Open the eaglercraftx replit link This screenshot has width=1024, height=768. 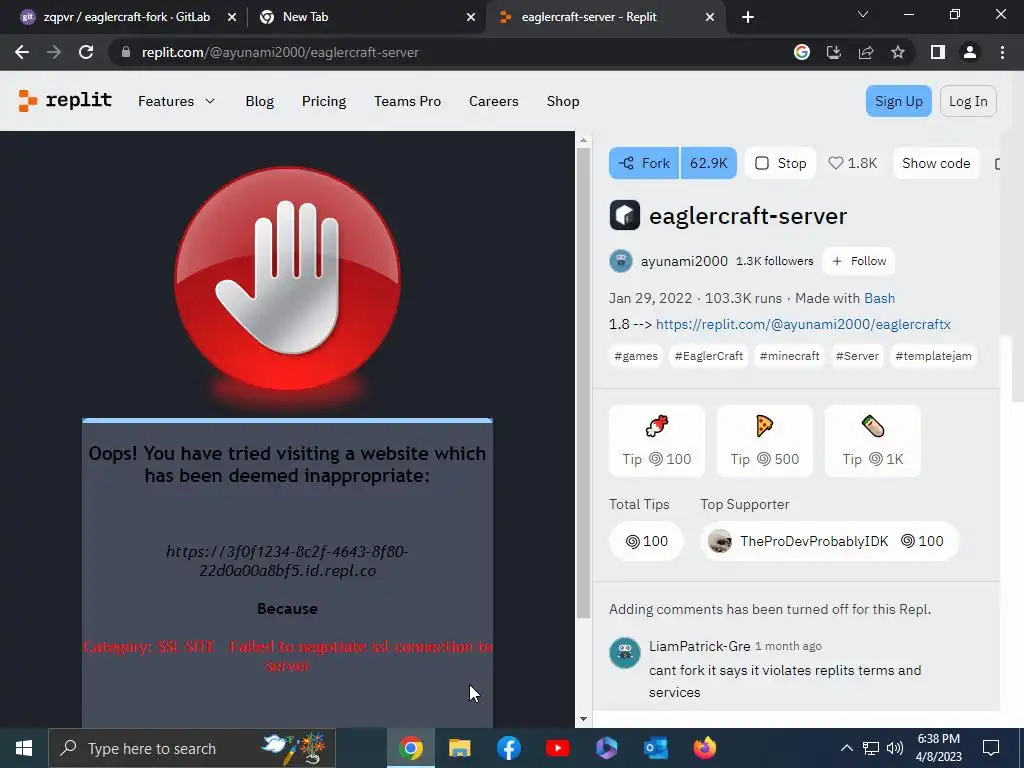pos(803,325)
